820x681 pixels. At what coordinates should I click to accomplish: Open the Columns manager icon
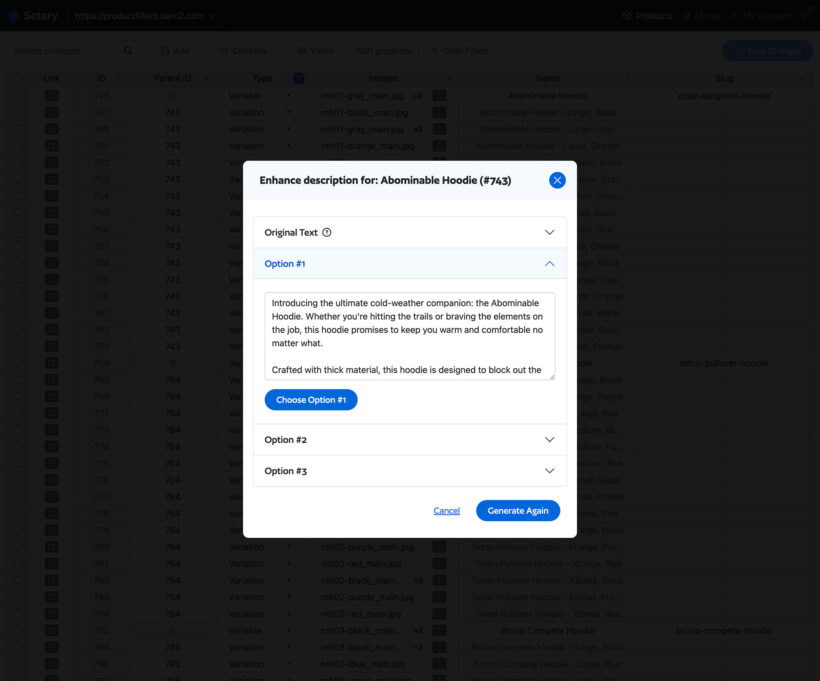click(x=222, y=51)
